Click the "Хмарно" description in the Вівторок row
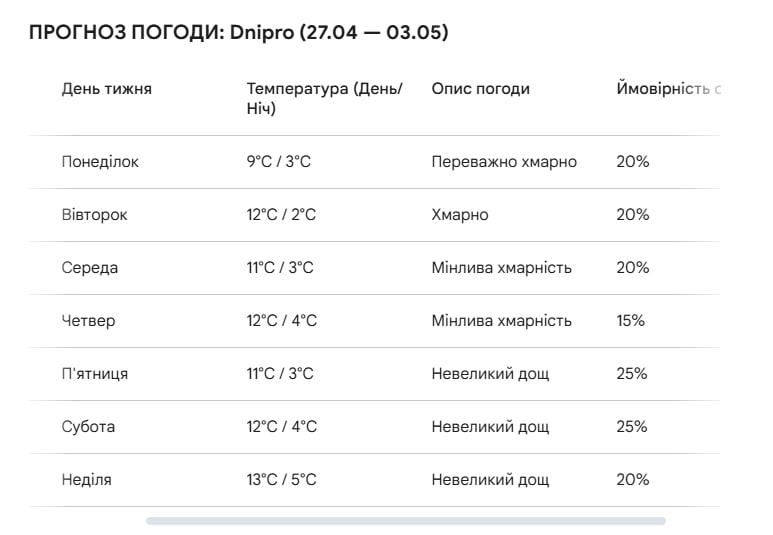The height and width of the screenshot is (535, 773). [460, 215]
